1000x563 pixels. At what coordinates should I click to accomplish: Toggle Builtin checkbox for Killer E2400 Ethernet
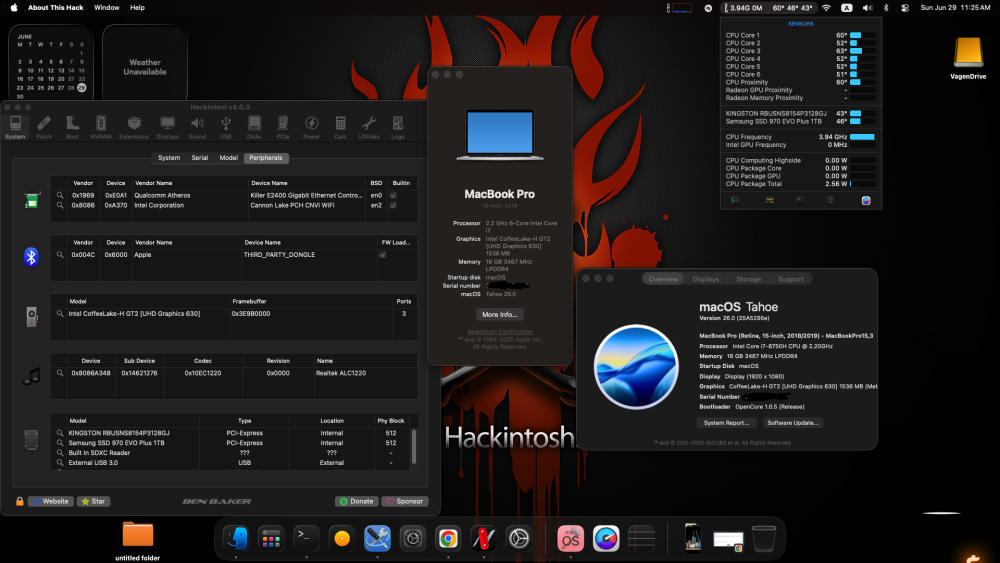[393, 196]
